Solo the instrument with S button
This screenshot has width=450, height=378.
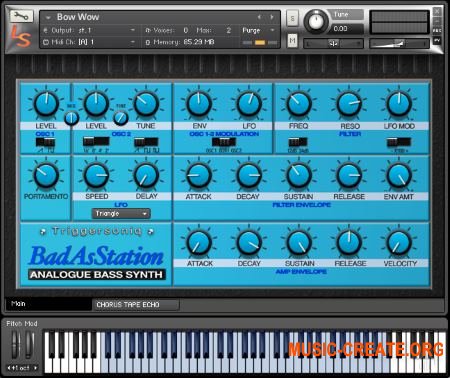(x=292, y=19)
